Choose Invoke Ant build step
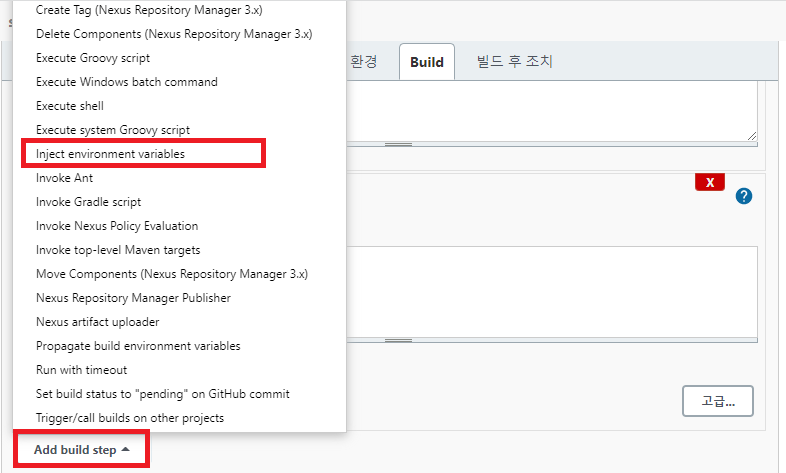The image size is (786, 473). point(64,178)
